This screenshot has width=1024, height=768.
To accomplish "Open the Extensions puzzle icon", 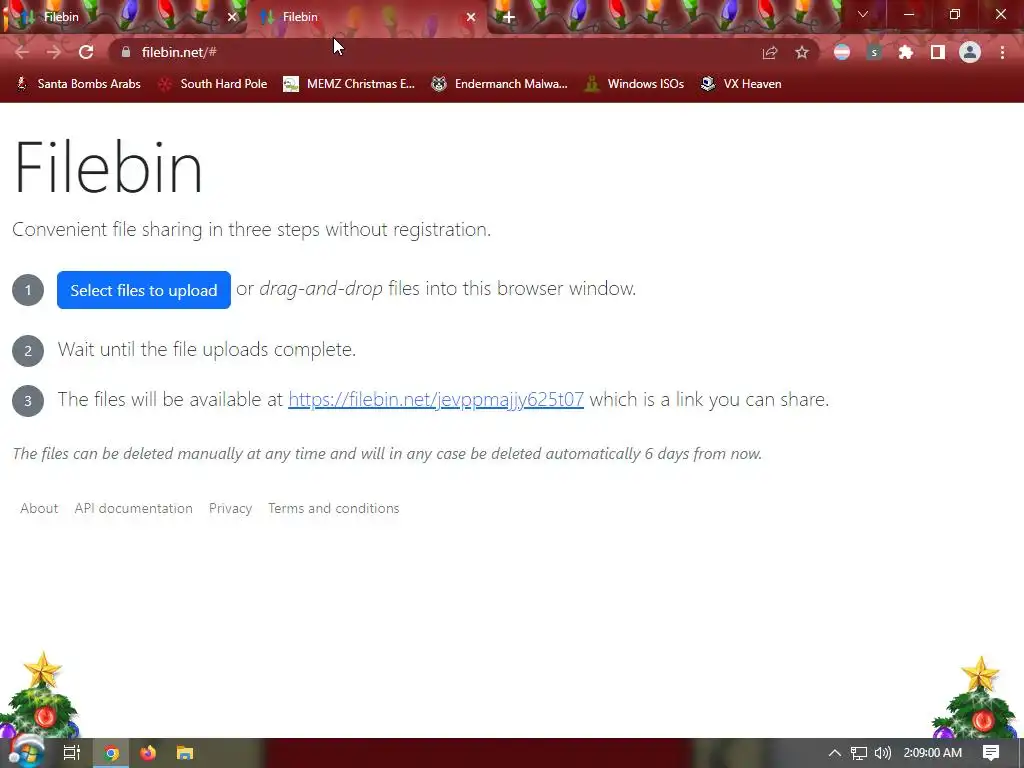I will pyautogui.click(x=906, y=52).
